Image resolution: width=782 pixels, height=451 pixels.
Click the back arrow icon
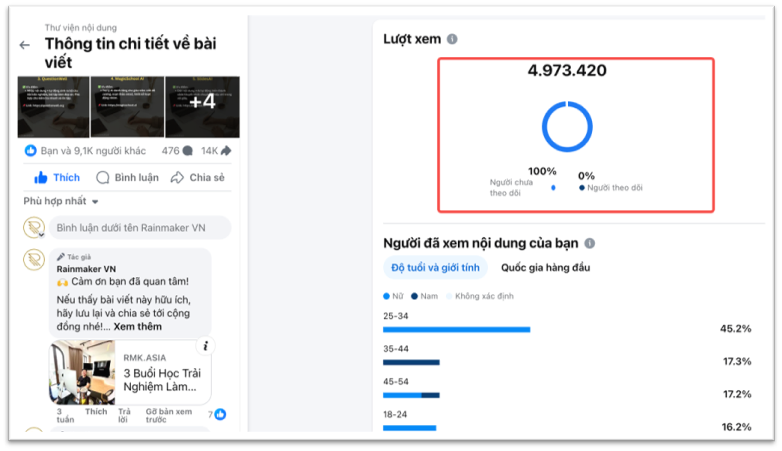(x=25, y=45)
